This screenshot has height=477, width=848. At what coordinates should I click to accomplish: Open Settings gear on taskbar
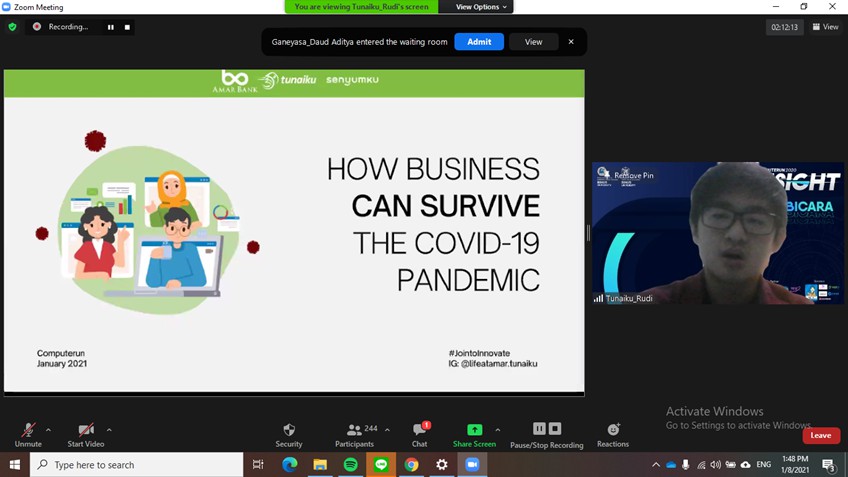coord(442,465)
